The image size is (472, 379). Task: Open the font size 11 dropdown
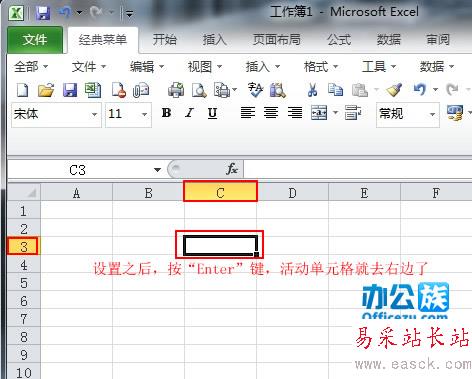[144, 114]
